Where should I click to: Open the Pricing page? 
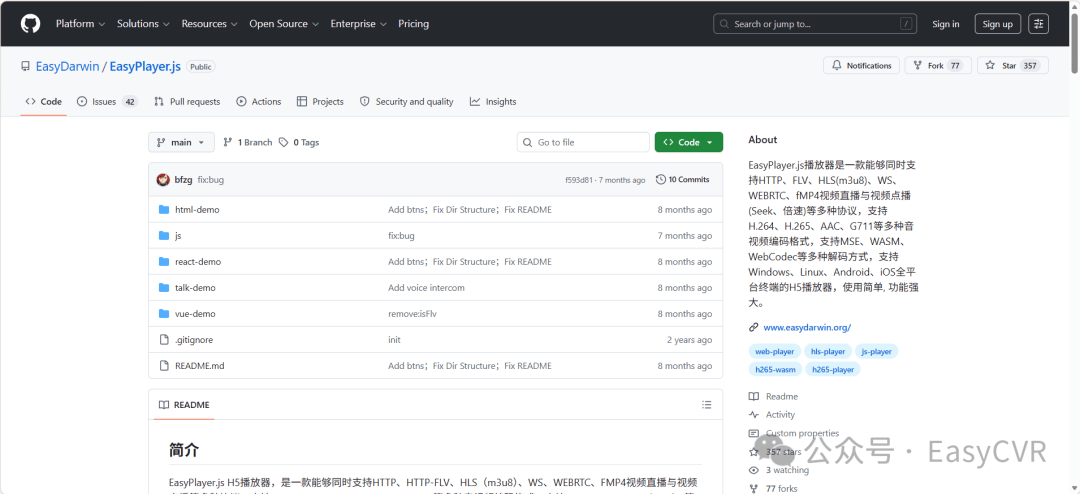click(413, 23)
